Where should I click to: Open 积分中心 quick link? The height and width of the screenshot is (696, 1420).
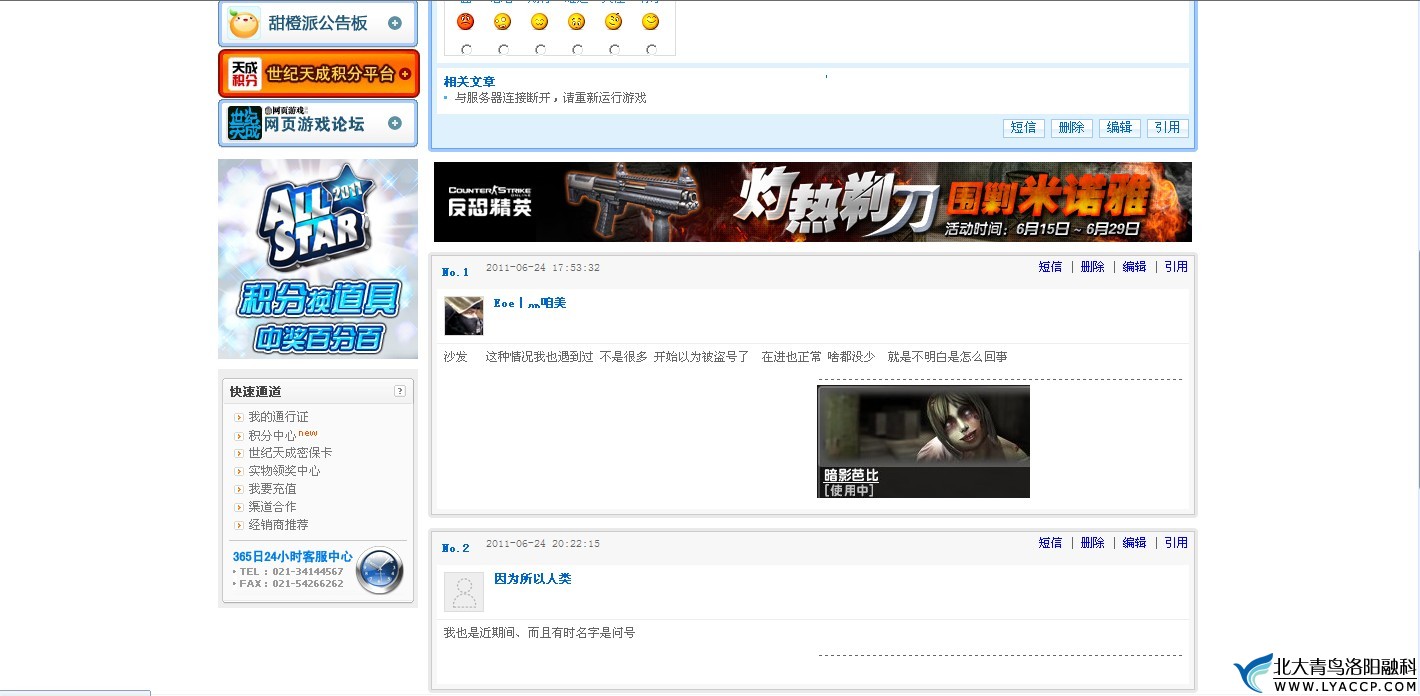coord(272,436)
